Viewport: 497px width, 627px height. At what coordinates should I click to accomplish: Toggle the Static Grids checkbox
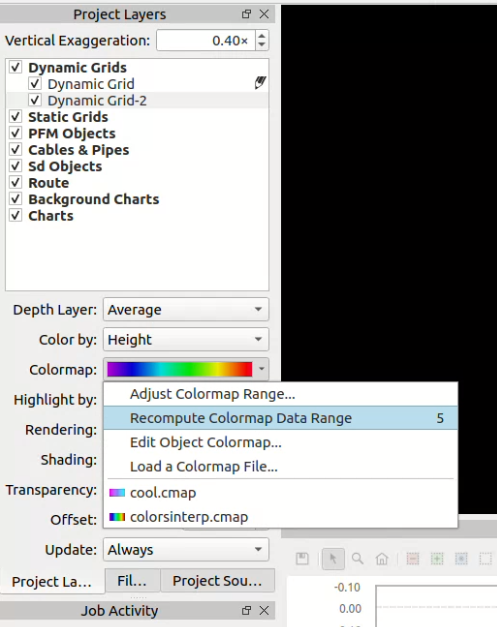pos(16,116)
